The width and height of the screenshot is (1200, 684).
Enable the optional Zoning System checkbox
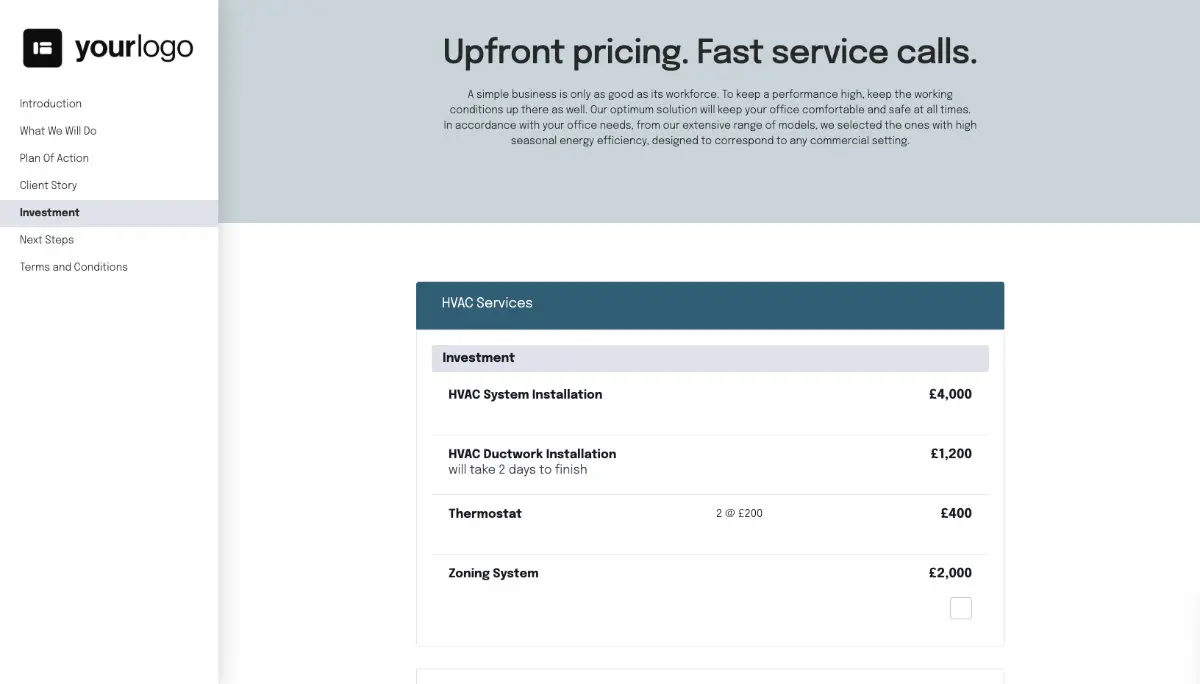tap(960, 607)
